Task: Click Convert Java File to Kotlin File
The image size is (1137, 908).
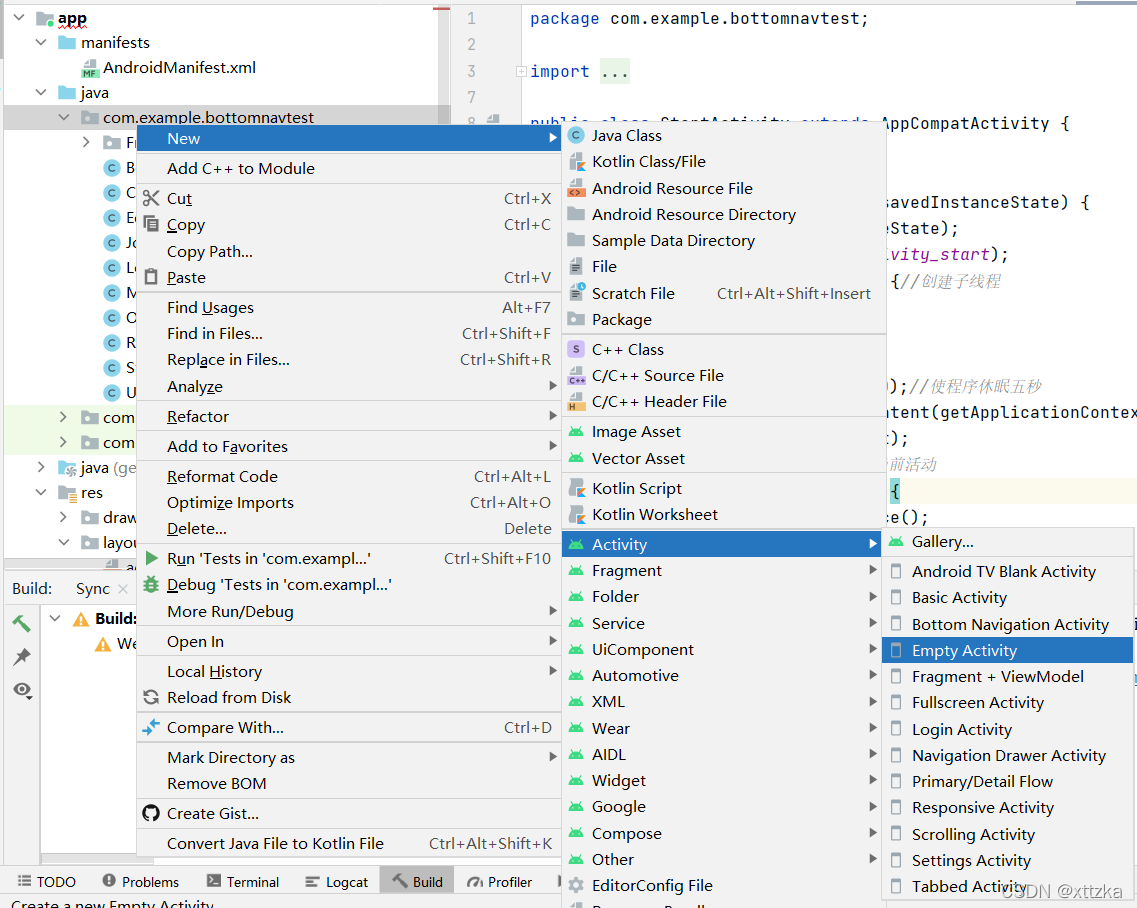Action: tap(276, 843)
